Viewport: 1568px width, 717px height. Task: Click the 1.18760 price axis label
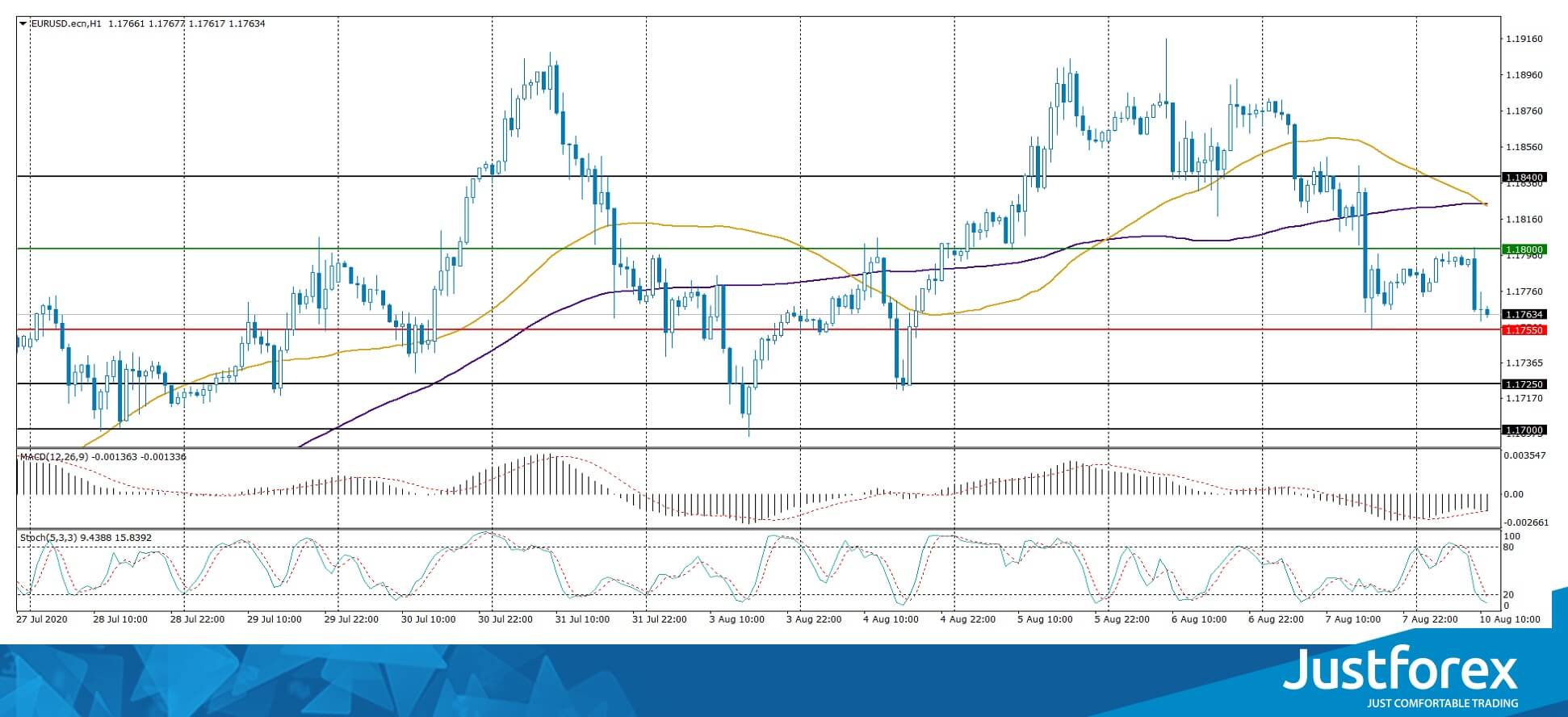(1524, 111)
